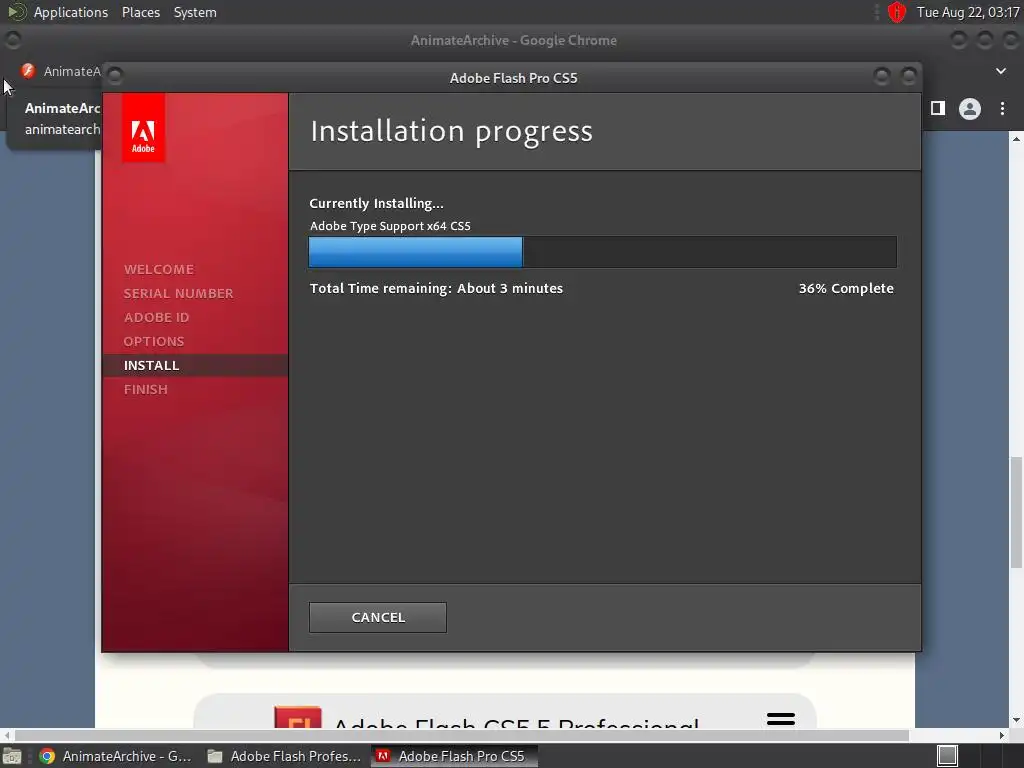Click the blue installation progress bar

coord(415,252)
